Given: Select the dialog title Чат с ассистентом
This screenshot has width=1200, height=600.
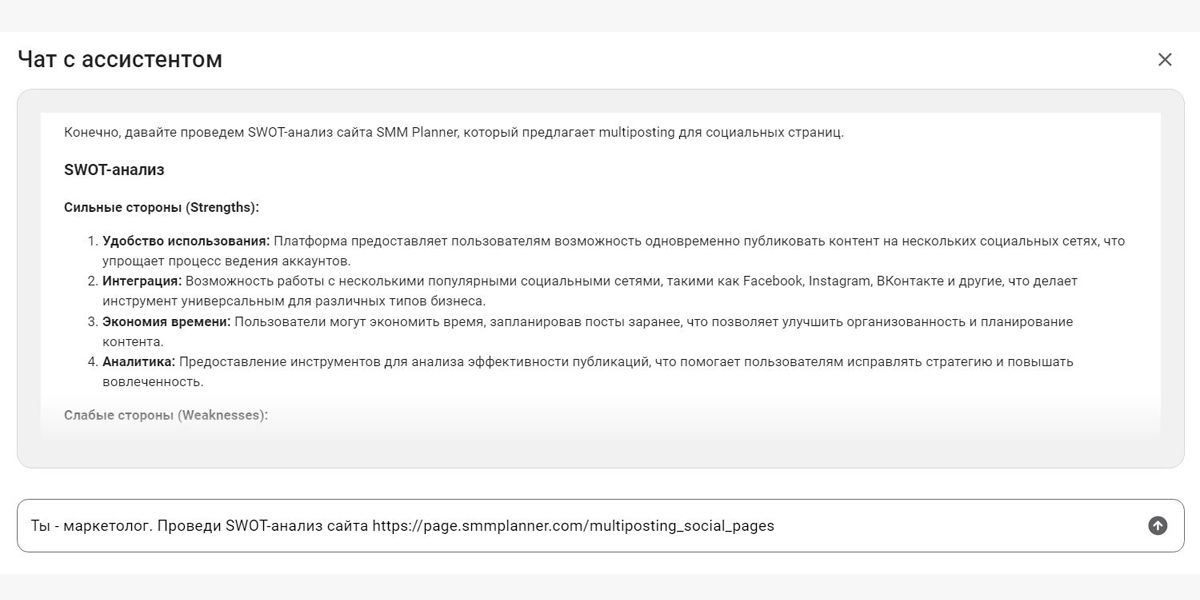Looking at the screenshot, I should 119,59.
